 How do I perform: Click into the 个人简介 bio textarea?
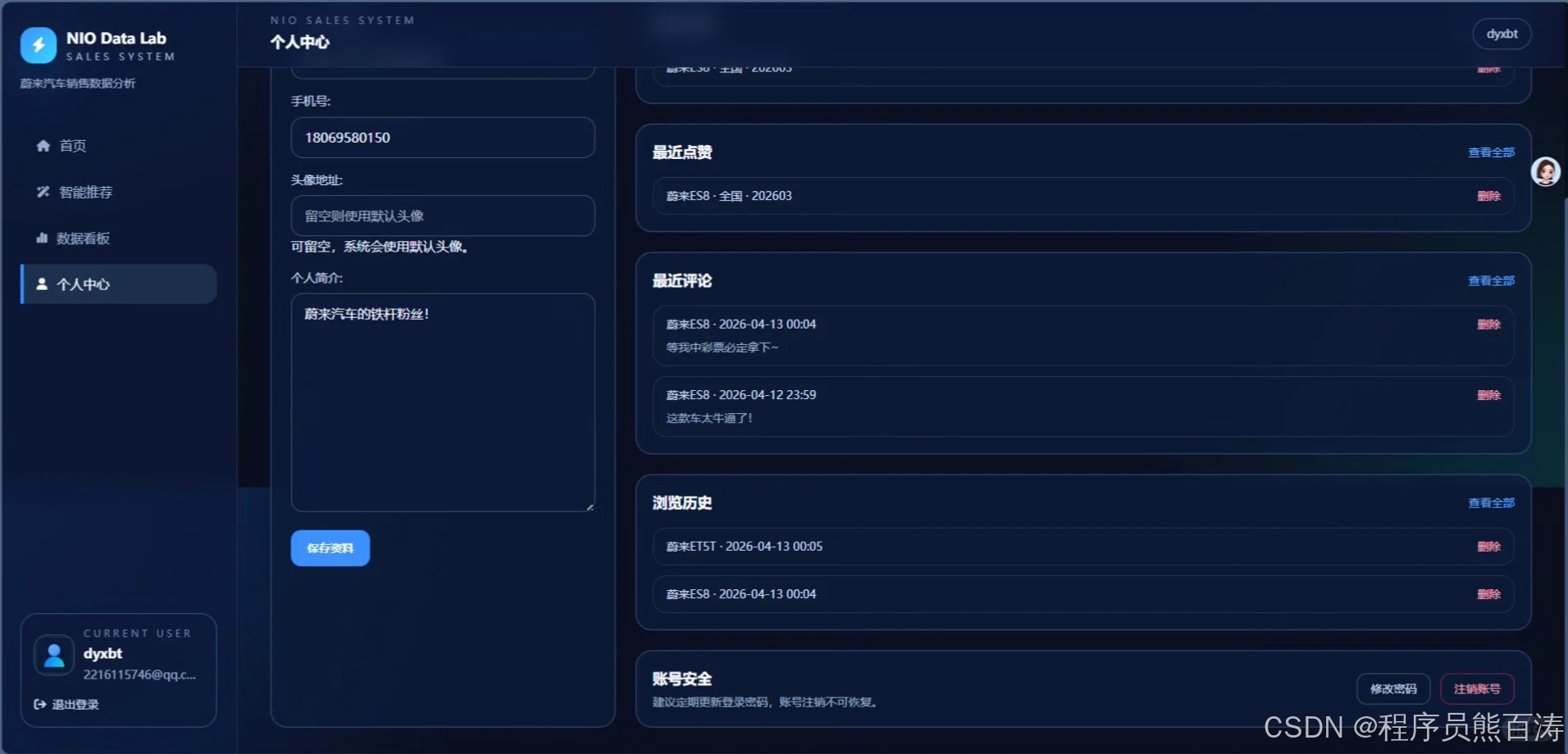tap(443, 402)
